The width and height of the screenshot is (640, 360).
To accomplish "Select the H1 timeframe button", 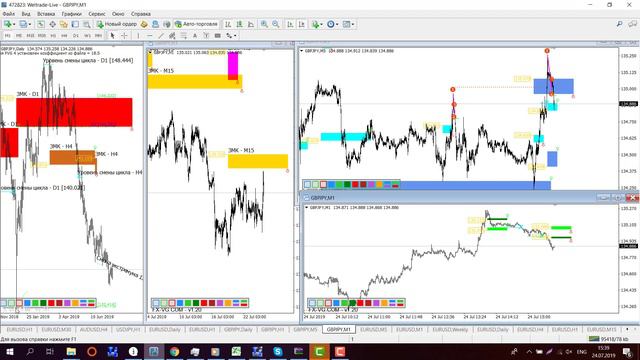I will coord(53,36).
